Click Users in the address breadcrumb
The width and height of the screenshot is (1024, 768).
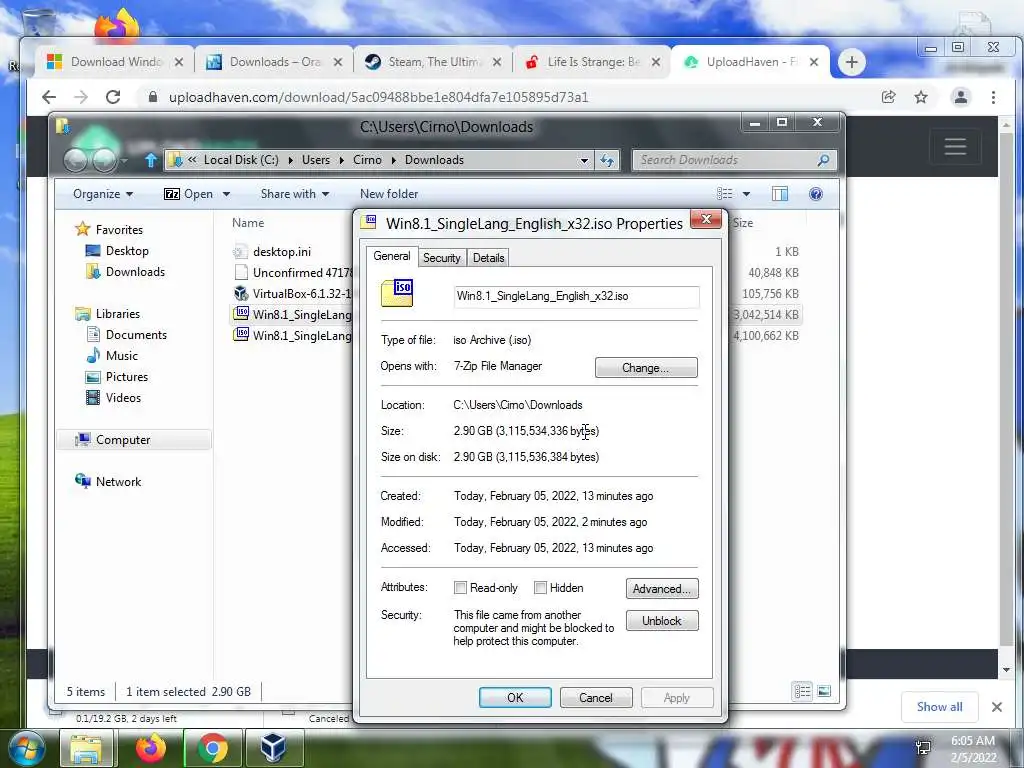click(315, 160)
